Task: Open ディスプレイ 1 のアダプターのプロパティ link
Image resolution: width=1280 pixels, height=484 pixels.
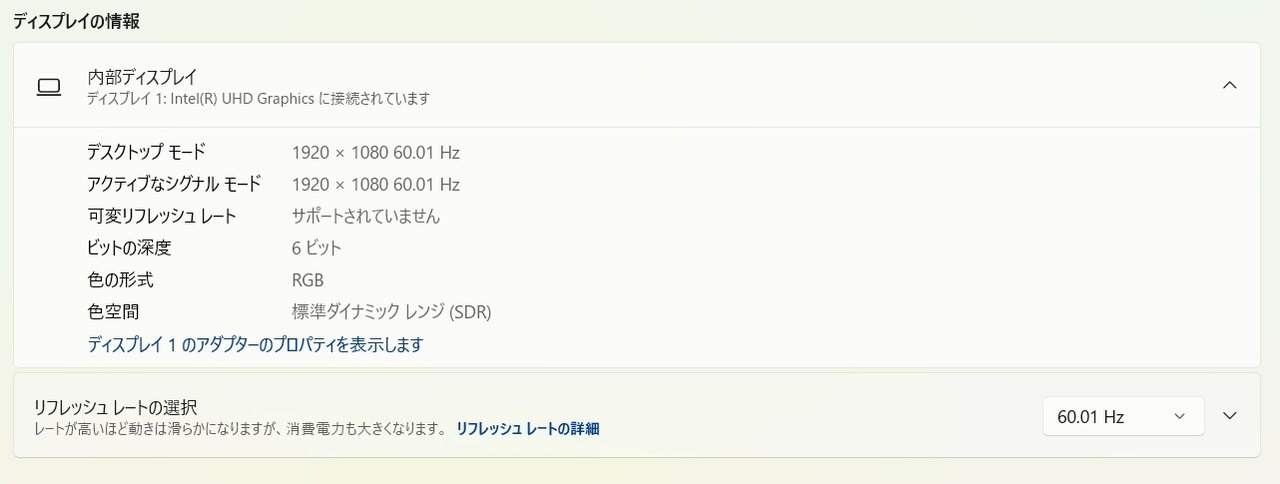Action: (255, 345)
